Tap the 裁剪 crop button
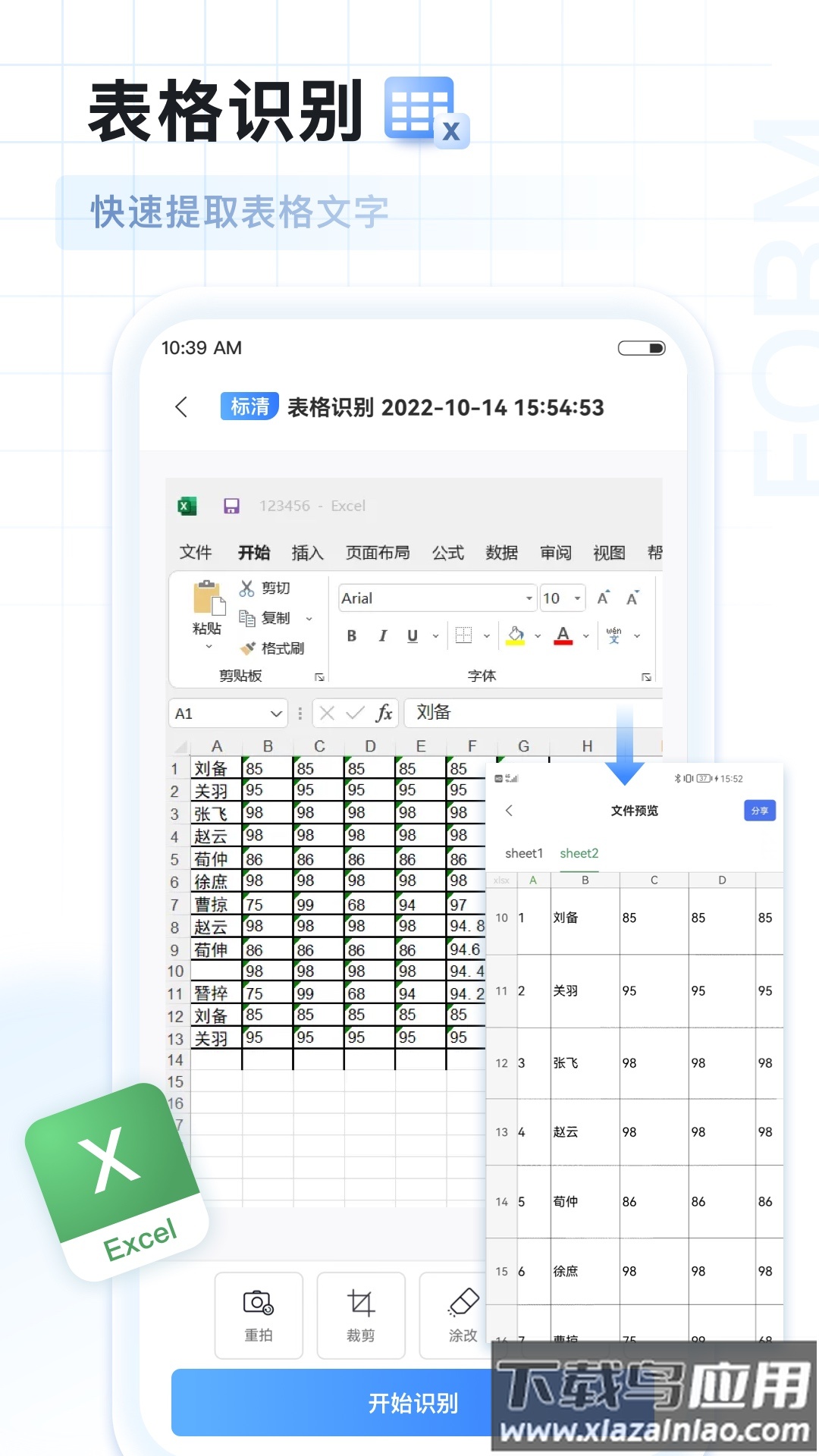 (x=361, y=1316)
